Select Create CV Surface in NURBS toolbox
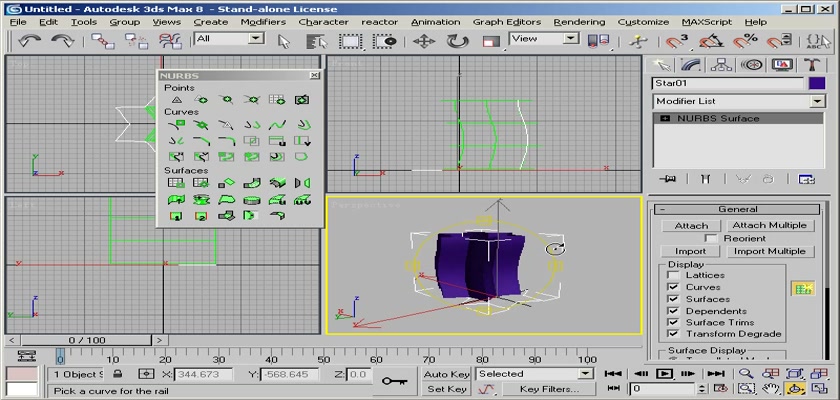 pos(176,183)
